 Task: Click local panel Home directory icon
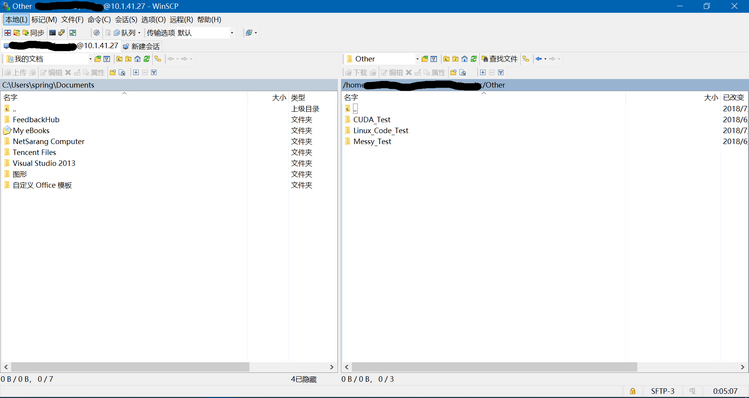pos(137,59)
